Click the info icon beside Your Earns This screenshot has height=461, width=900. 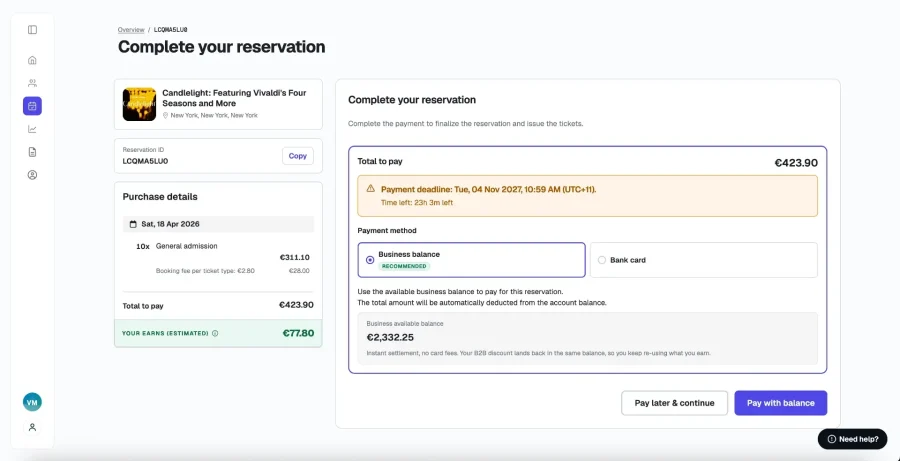point(215,333)
